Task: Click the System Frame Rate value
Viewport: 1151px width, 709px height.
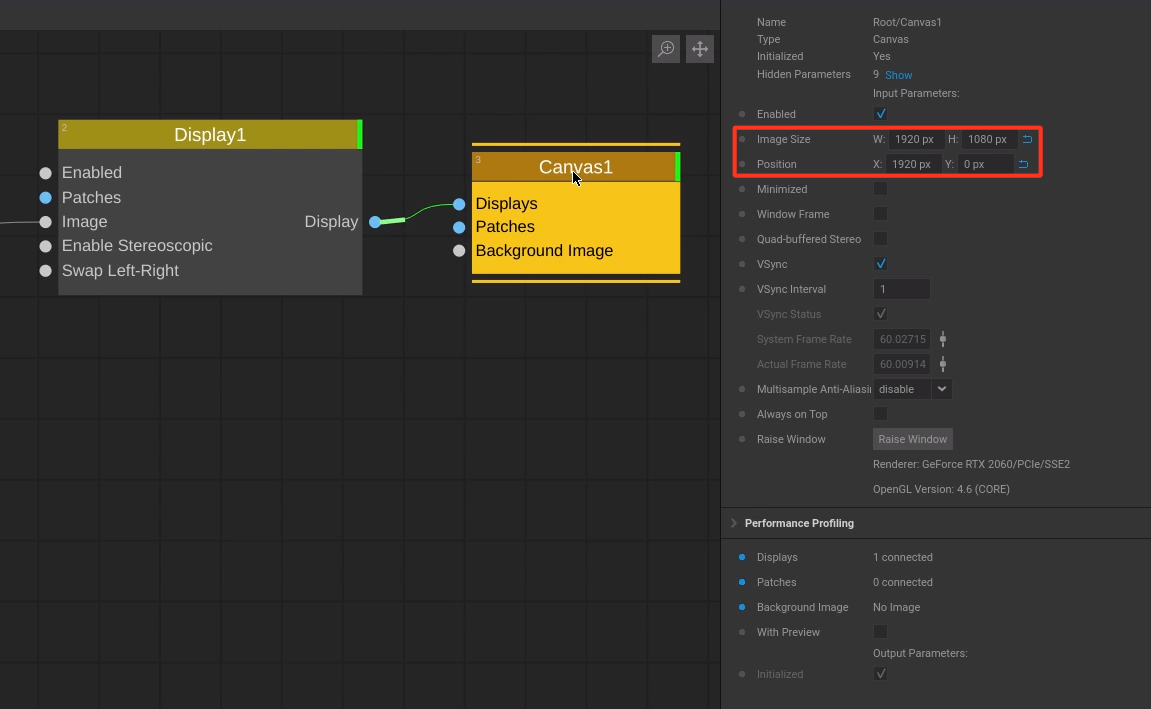Action: (x=901, y=339)
